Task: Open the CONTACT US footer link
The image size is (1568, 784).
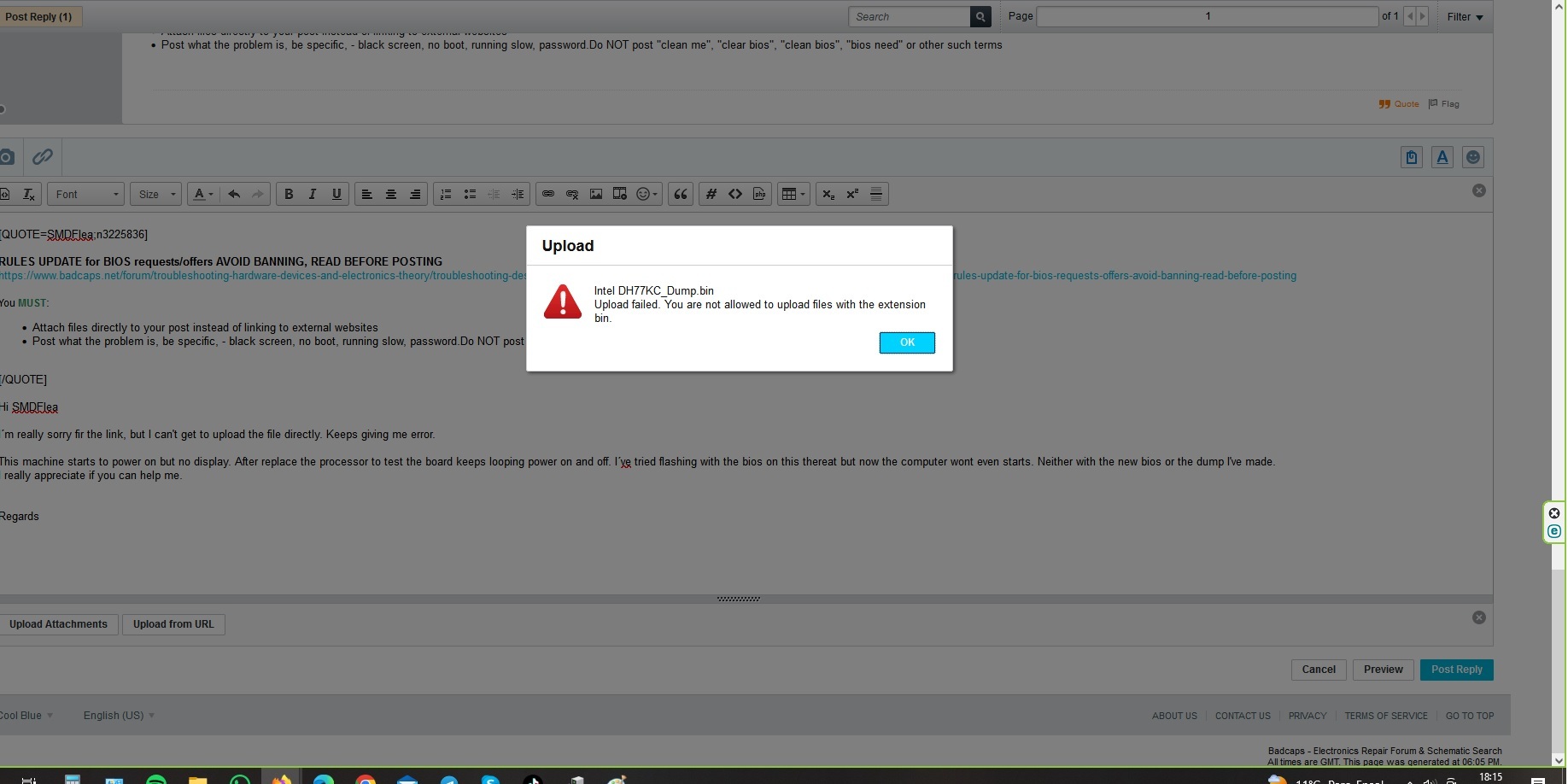Action: (x=1243, y=716)
